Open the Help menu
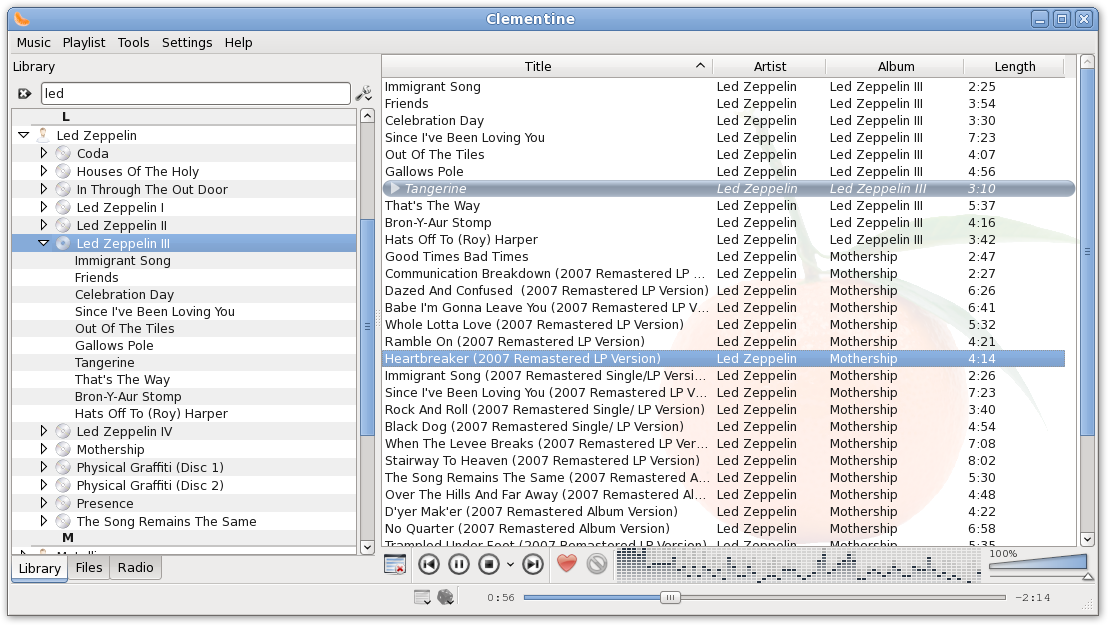Viewport: 1108px width, 625px height. coord(239,42)
